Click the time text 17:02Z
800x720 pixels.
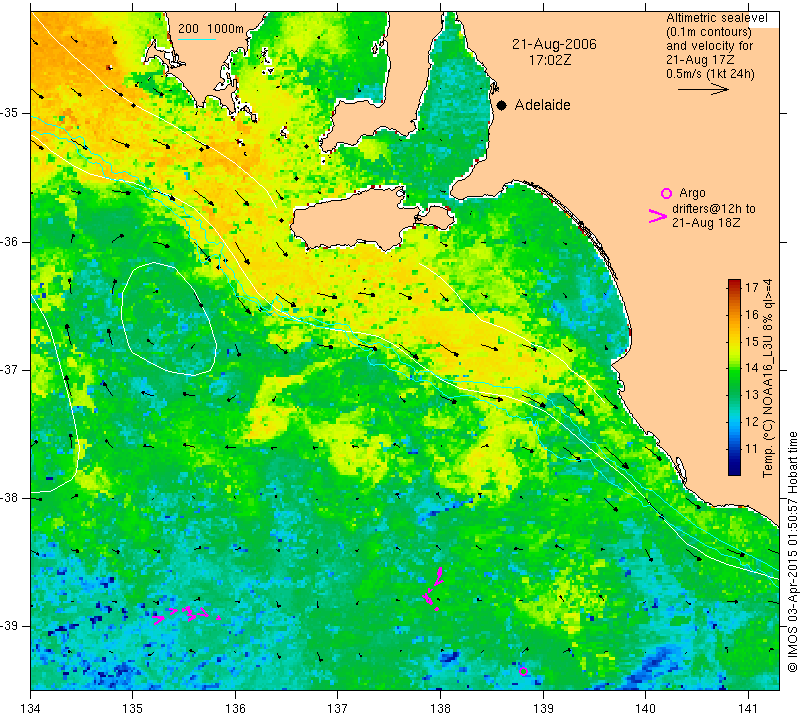(550, 60)
